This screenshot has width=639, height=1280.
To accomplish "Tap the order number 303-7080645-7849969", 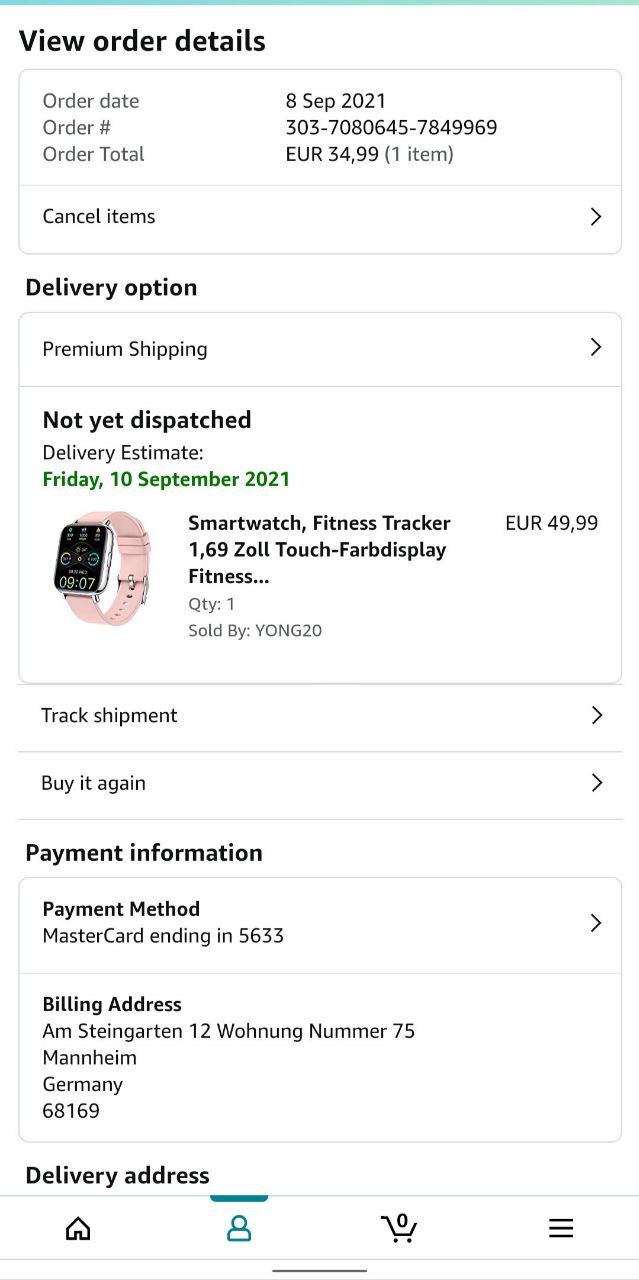I will click(391, 128).
